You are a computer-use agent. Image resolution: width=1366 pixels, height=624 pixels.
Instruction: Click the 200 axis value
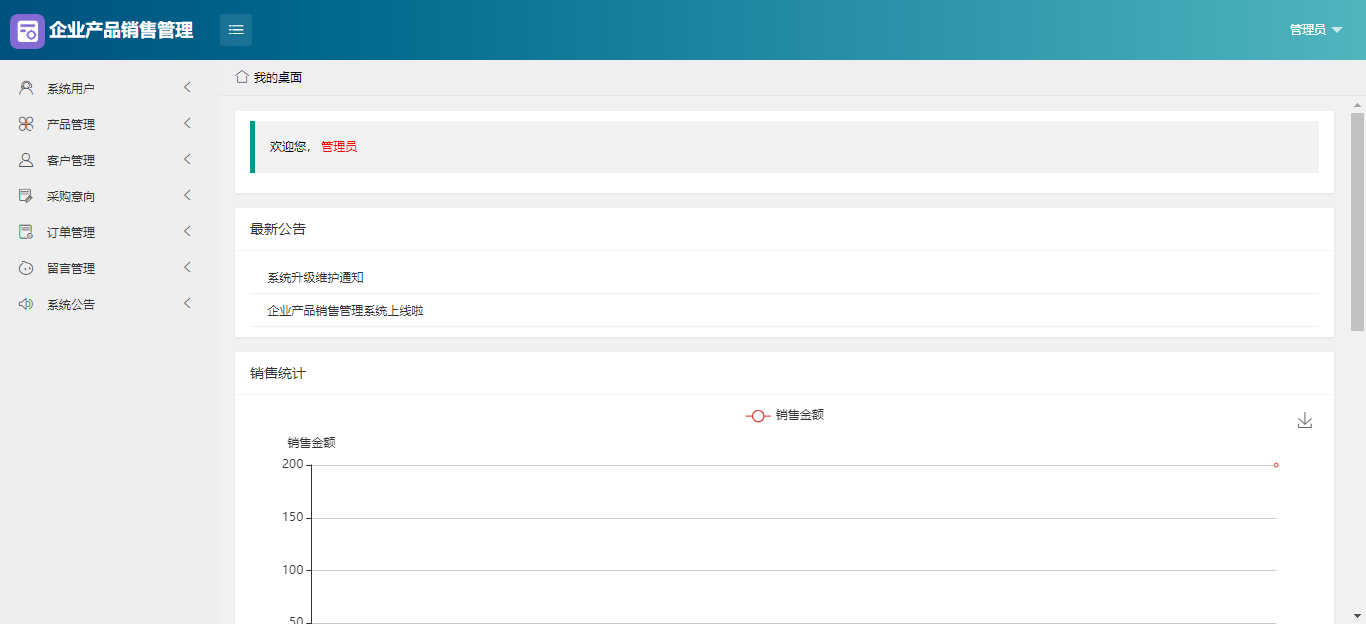(292, 464)
